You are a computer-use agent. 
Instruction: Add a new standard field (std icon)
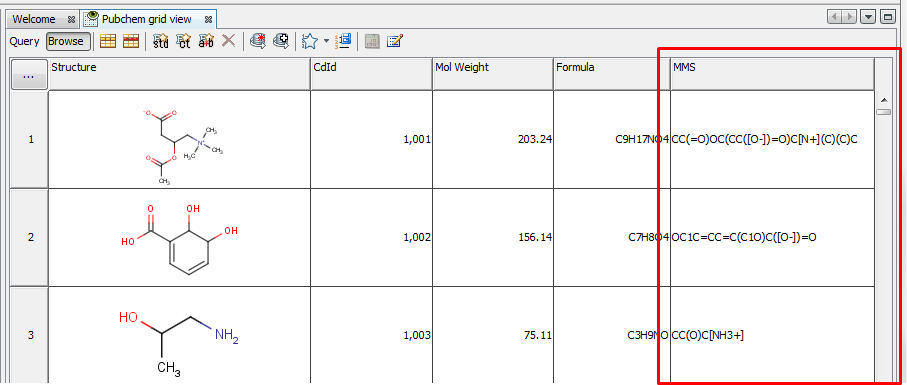tap(160, 41)
